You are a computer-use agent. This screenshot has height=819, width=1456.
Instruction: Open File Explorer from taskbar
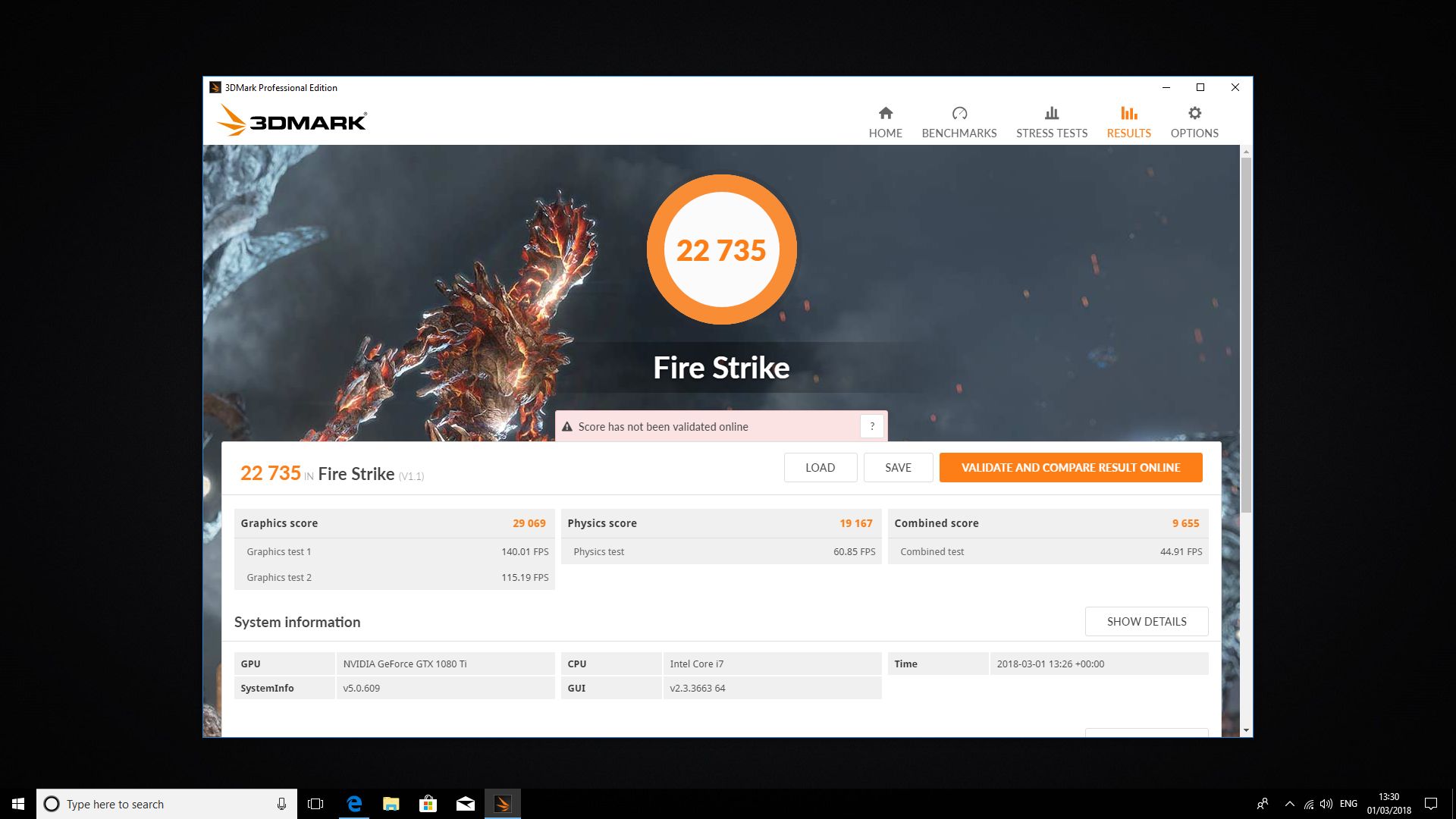(x=391, y=804)
